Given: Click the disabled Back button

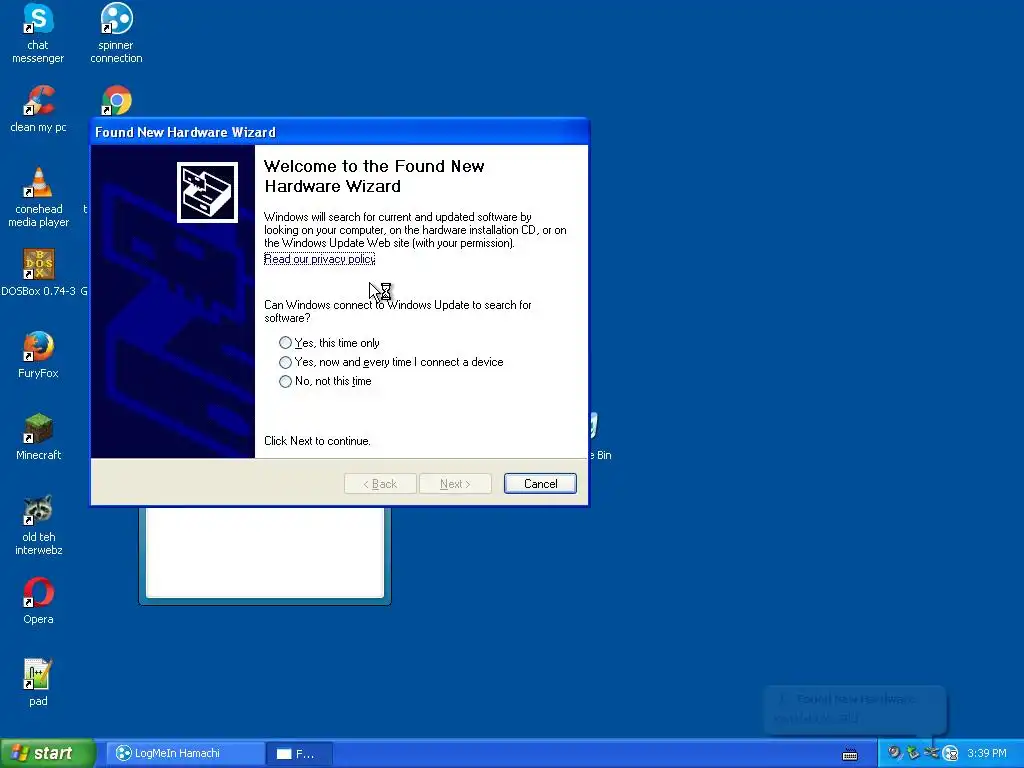Looking at the screenshot, I should 380,484.
